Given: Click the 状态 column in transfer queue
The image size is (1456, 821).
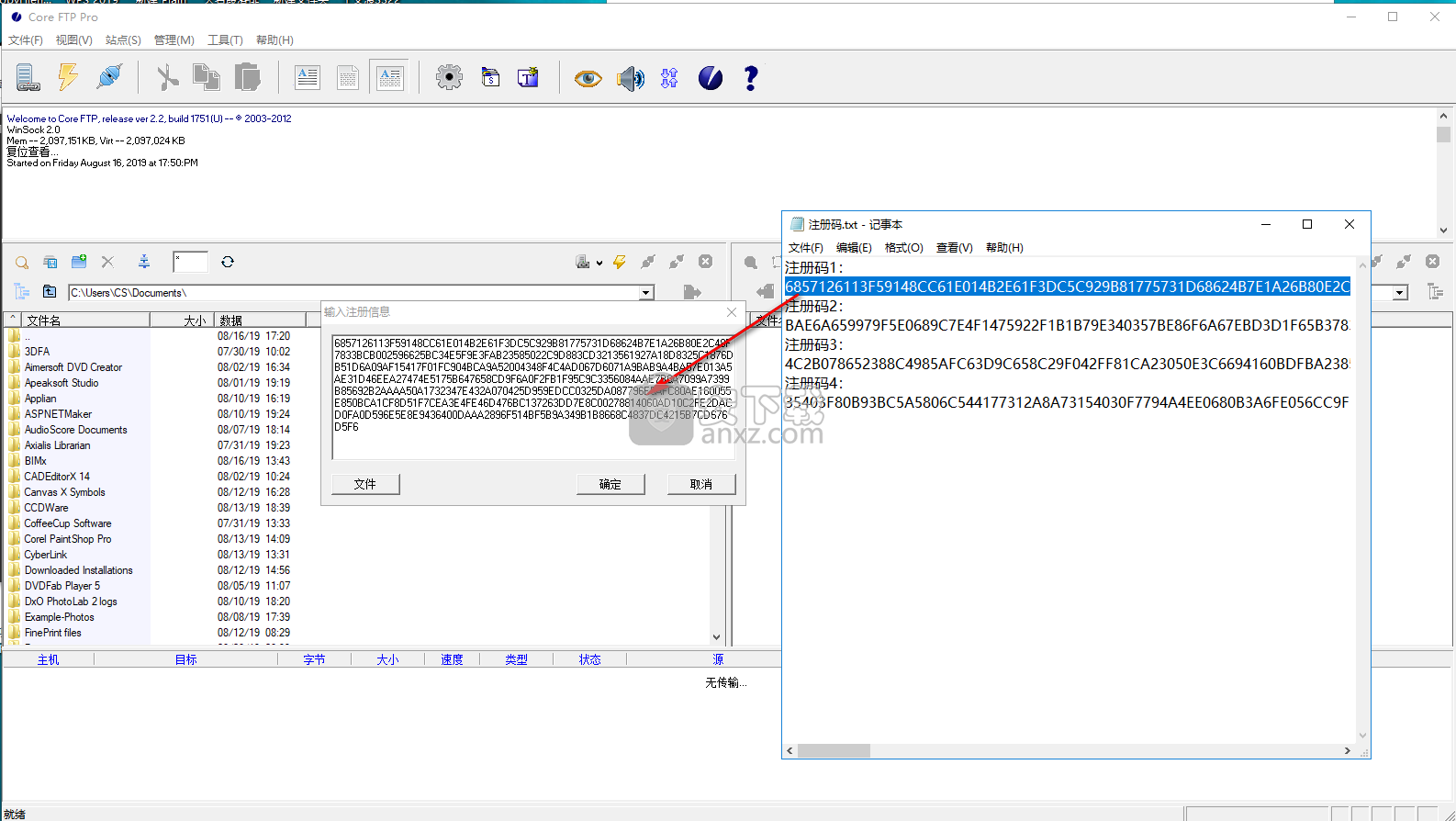Looking at the screenshot, I should (589, 659).
